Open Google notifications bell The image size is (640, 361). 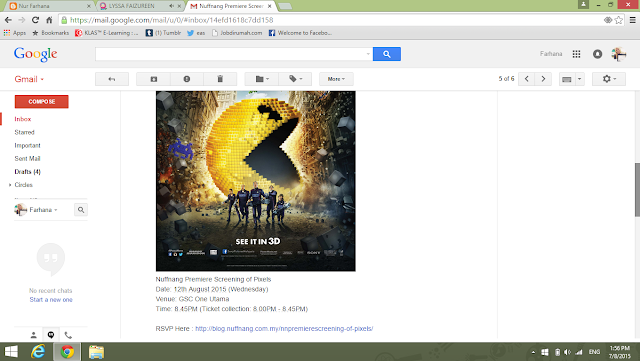598,54
